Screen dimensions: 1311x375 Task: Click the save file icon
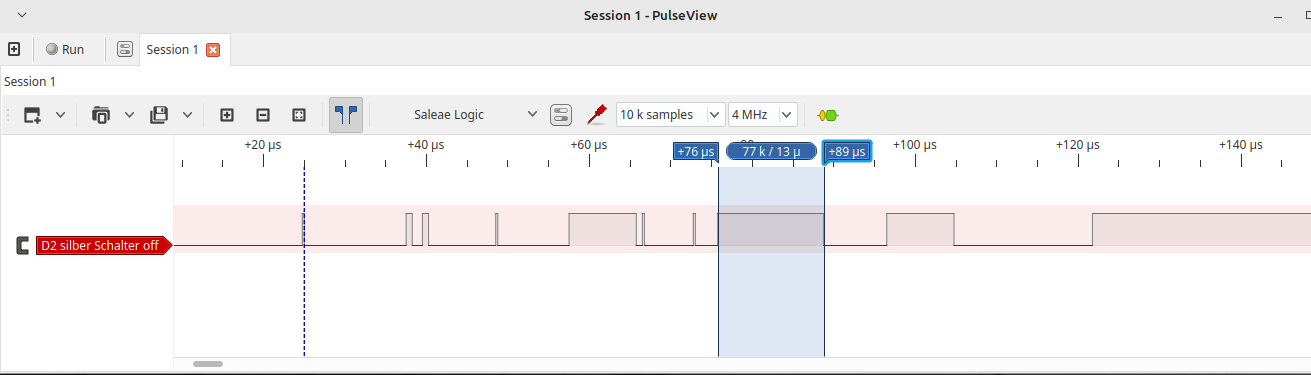click(x=159, y=115)
